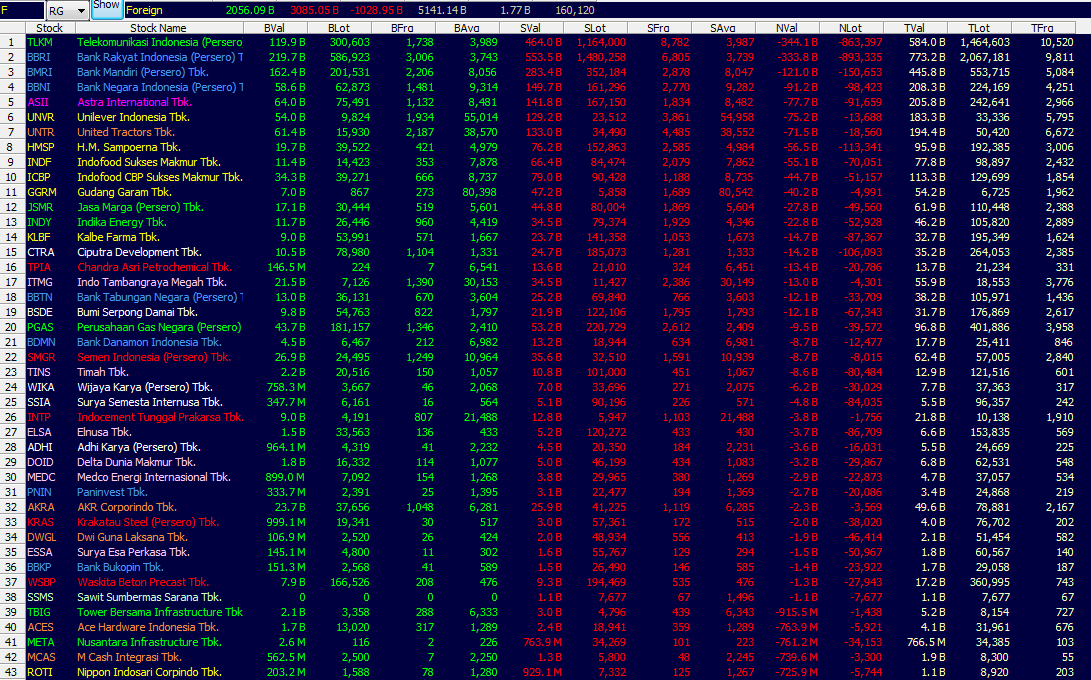Select the AKRA stock code
Image resolution: width=1091 pixels, height=680 pixels.
pyautogui.click(x=40, y=507)
